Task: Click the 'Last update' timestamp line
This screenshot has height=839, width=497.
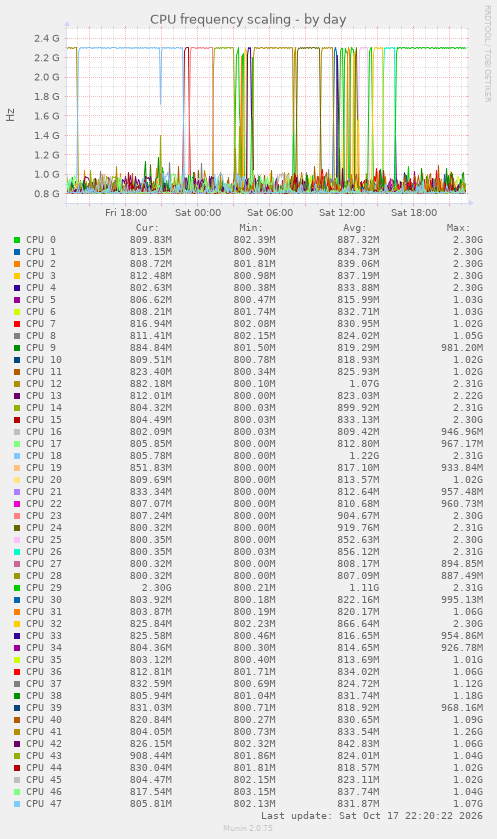Action: (x=372, y=816)
